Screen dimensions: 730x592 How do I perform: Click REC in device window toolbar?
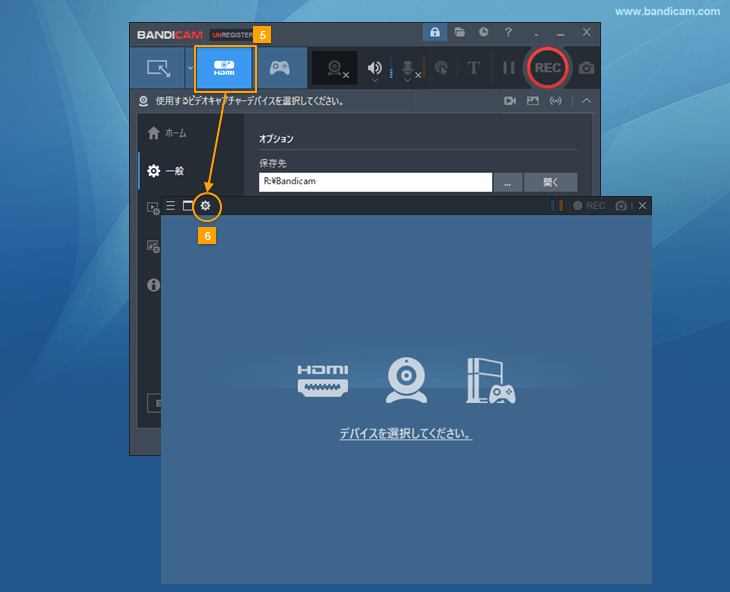coord(589,206)
